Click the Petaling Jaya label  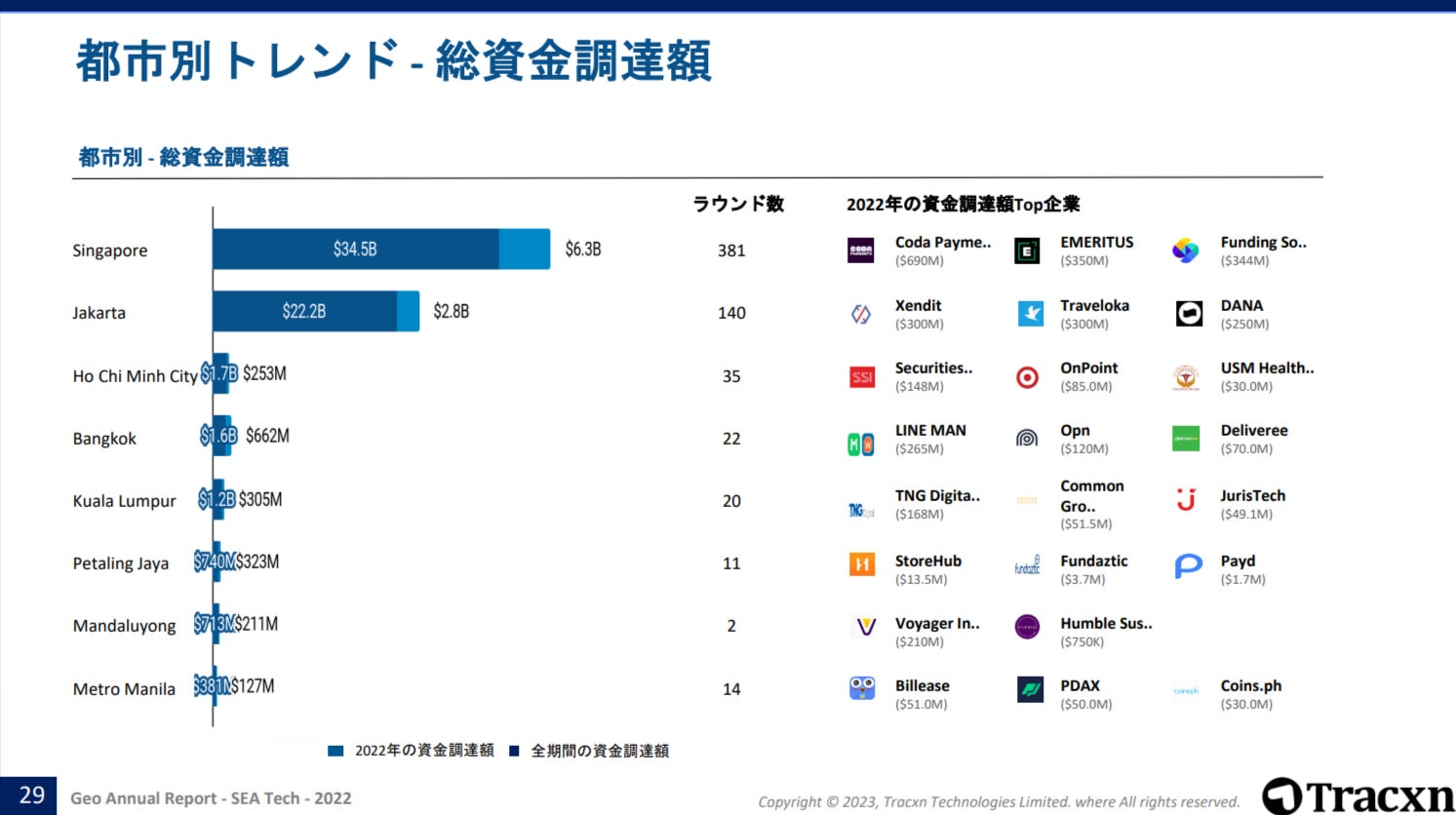point(121,563)
